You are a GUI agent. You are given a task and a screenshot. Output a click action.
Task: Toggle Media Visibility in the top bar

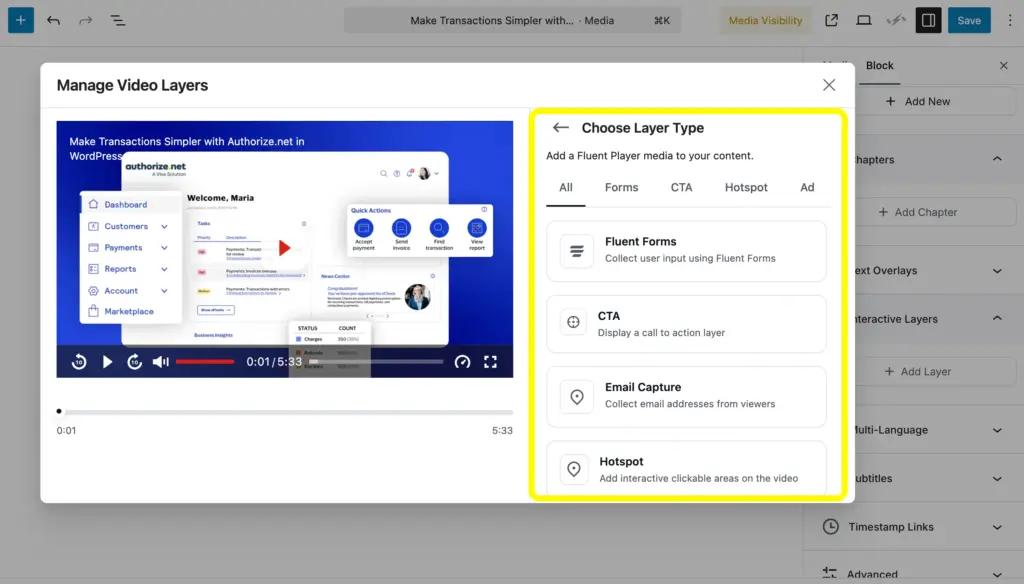[765, 20]
